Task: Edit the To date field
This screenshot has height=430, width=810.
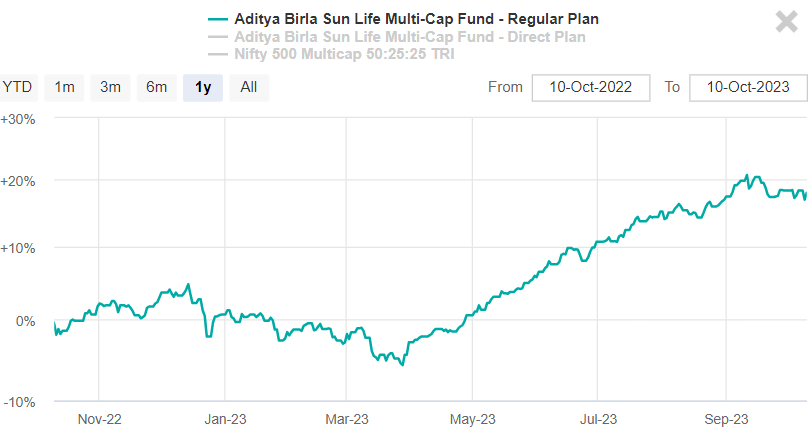Action: pyautogui.click(x=748, y=87)
